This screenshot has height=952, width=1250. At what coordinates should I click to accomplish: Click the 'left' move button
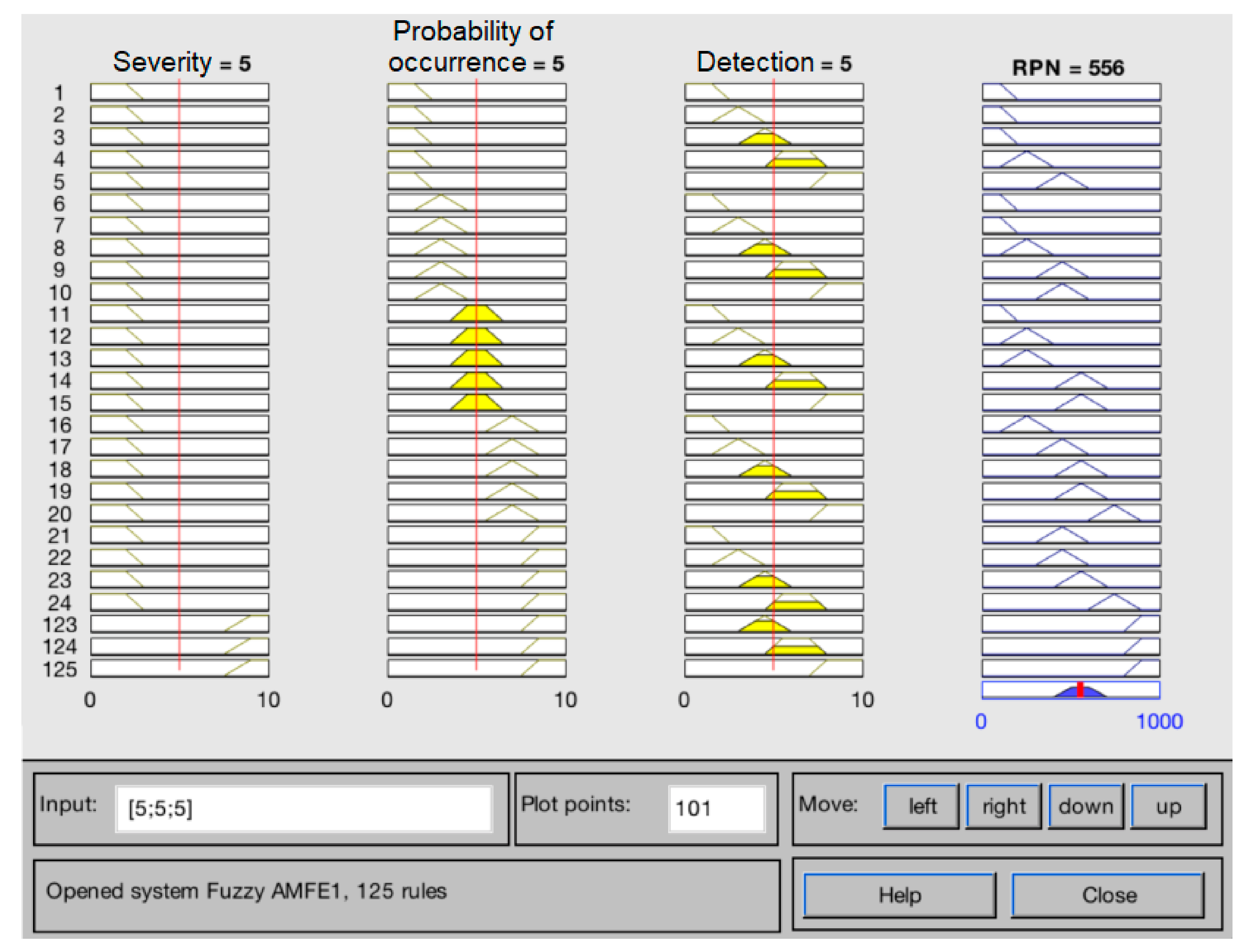[x=921, y=806]
